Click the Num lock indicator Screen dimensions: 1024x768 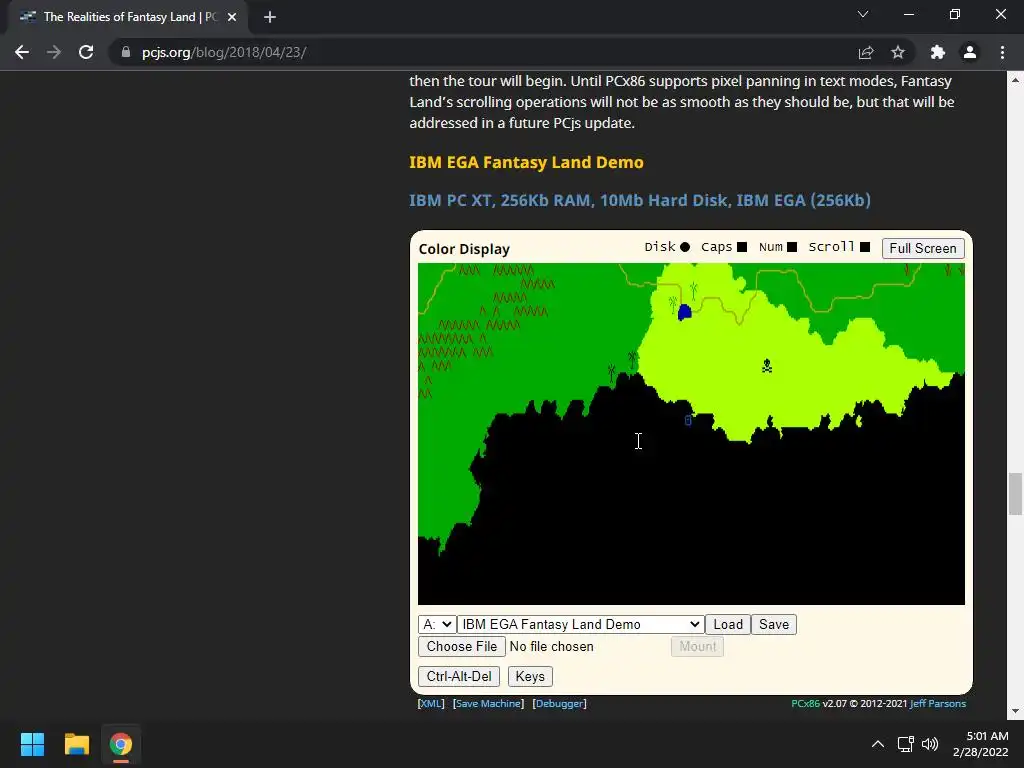(x=792, y=247)
